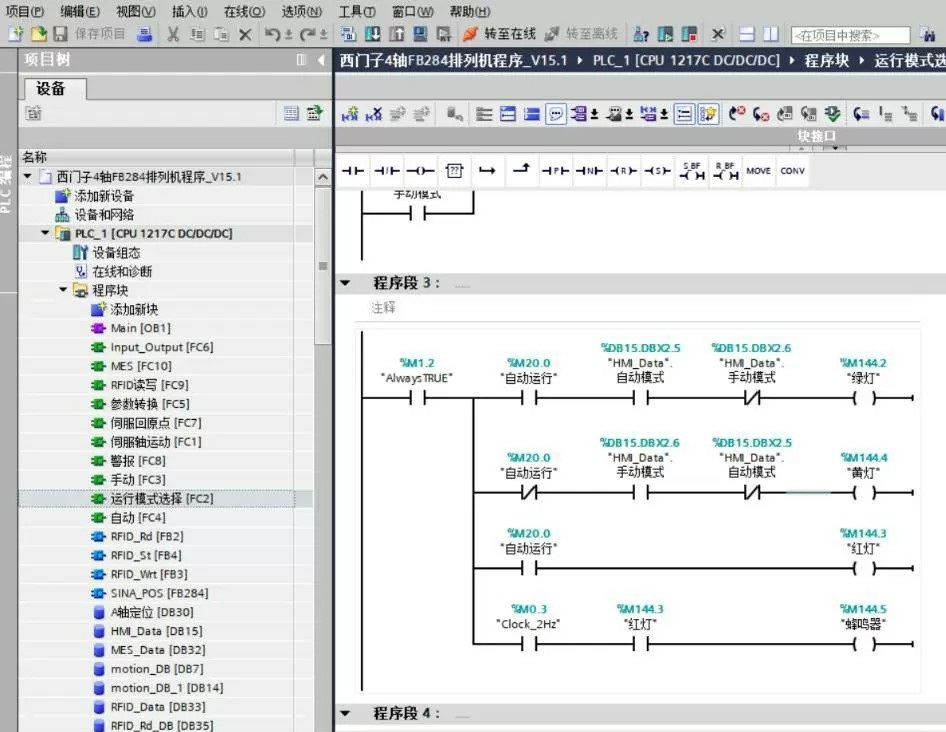Click the delete network icon in editor toolbar

point(374,113)
